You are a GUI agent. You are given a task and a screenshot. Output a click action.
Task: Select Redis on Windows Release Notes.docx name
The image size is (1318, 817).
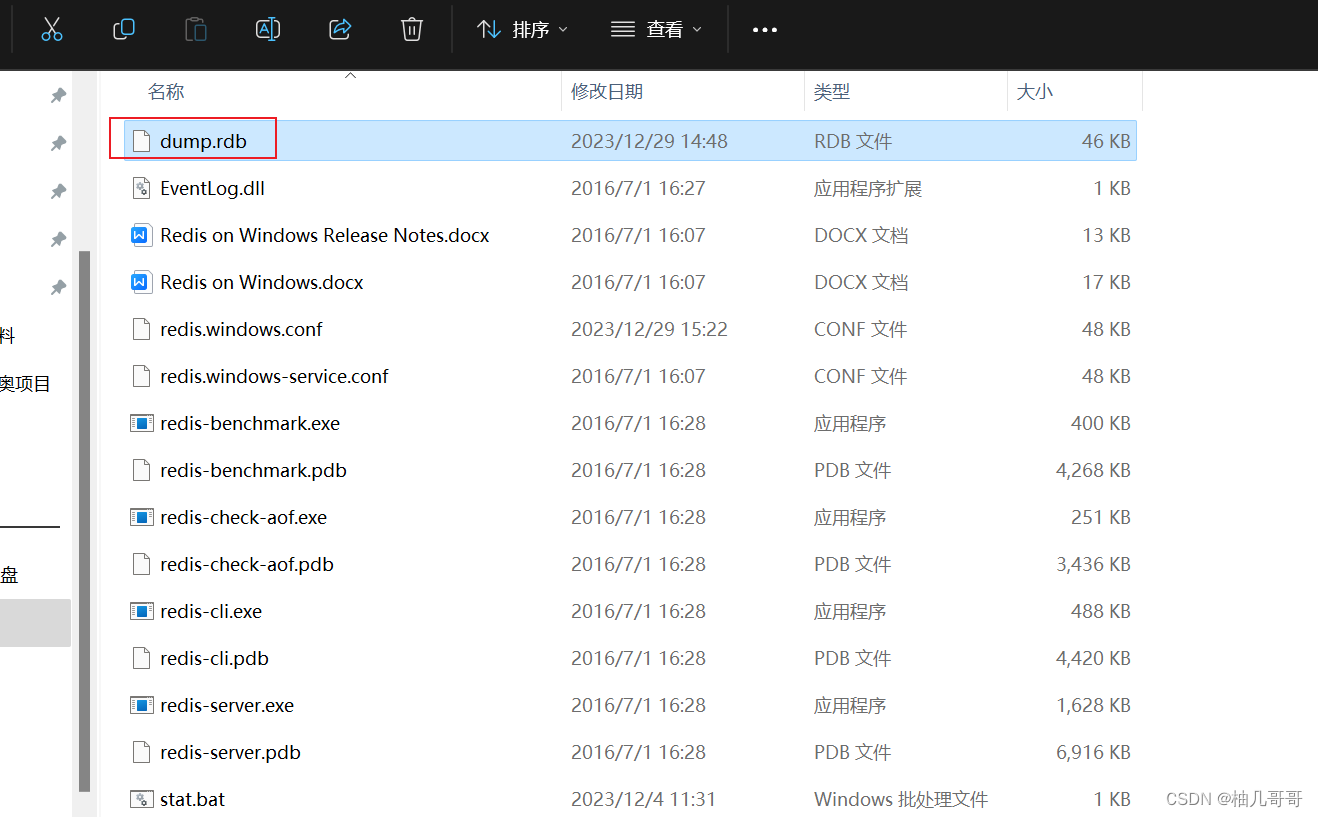click(x=325, y=235)
